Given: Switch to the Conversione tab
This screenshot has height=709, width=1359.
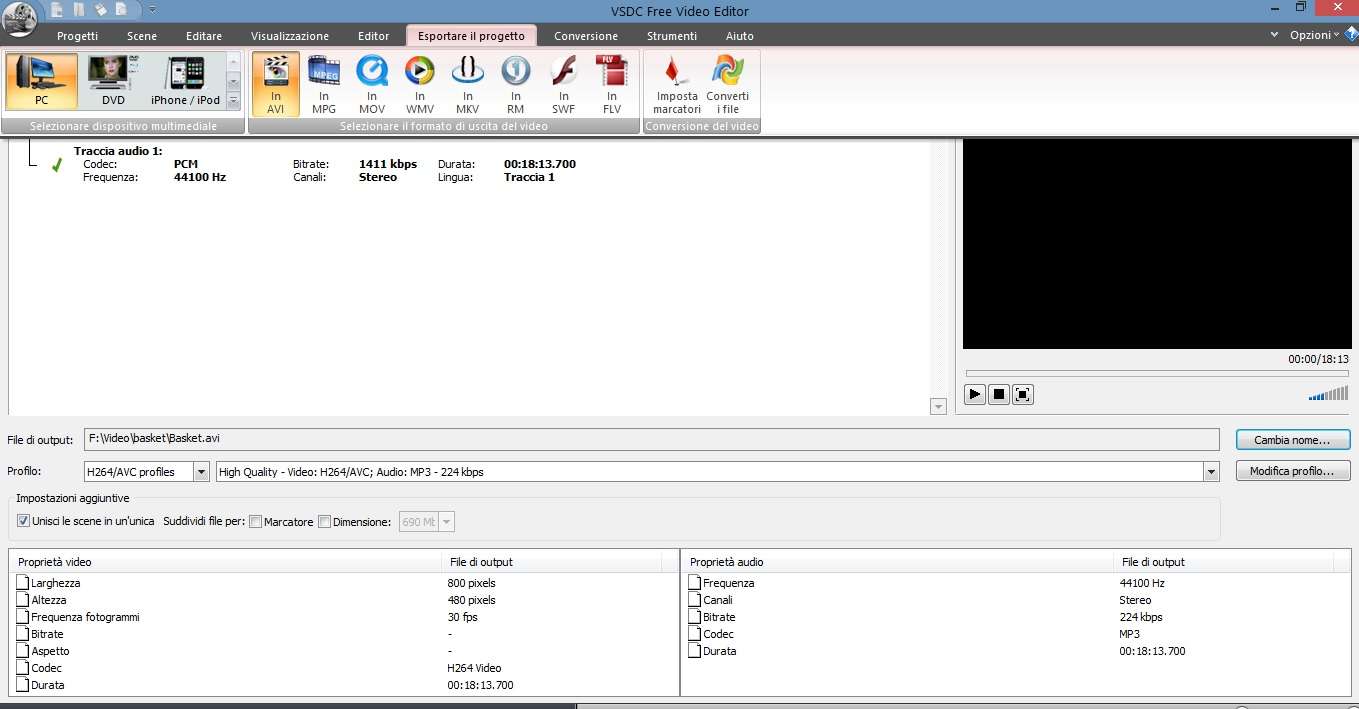Looking at the screenshot, I should tap(586, 36).
